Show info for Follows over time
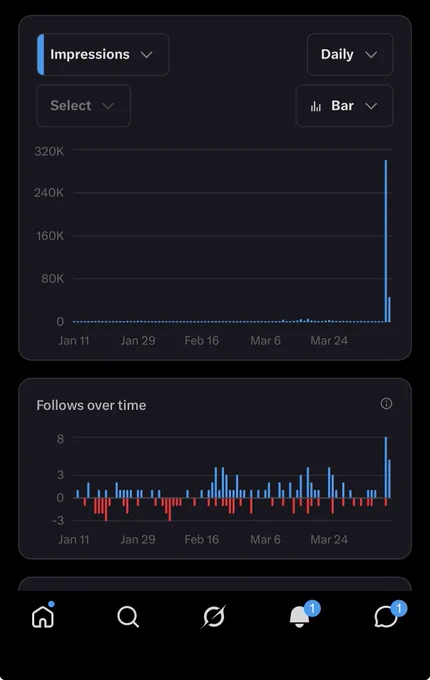The height and width of the screenshot is (680, 430). pyautogui.click(x=386, y=404)
